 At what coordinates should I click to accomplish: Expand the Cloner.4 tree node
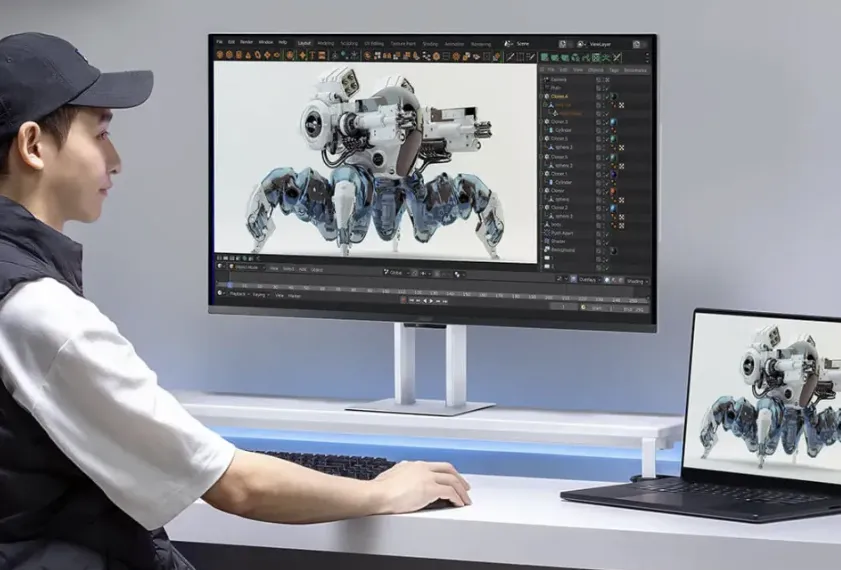[x=541, y=96]
